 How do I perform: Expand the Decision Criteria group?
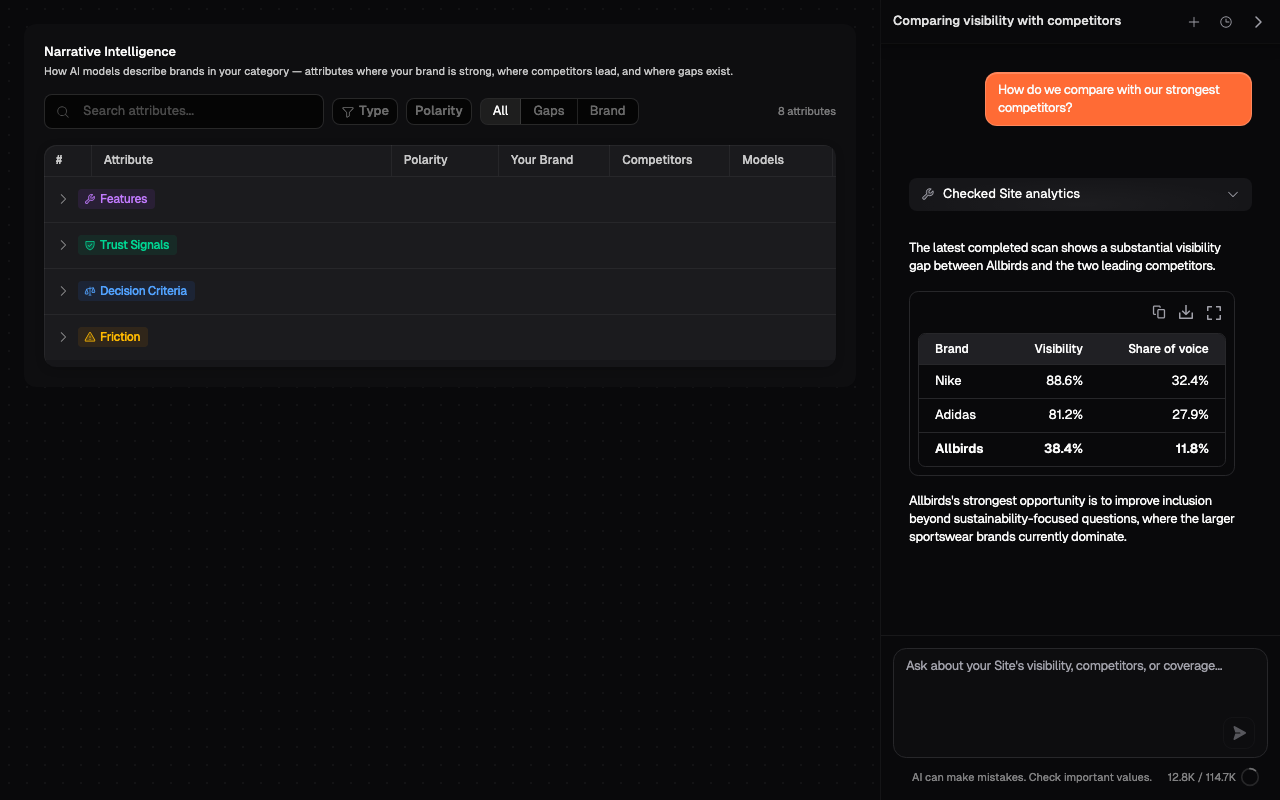click(63, 291)
